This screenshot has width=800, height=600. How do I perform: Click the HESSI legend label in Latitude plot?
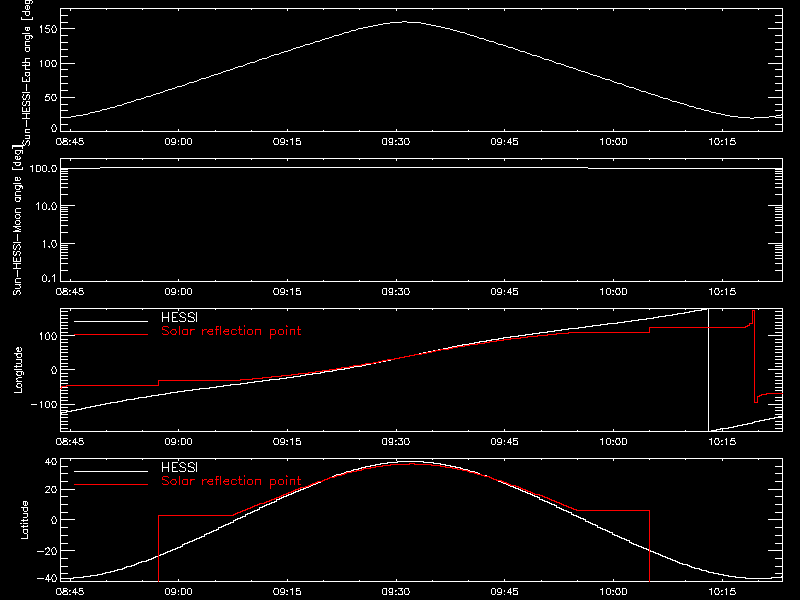[x=179, y=467]
